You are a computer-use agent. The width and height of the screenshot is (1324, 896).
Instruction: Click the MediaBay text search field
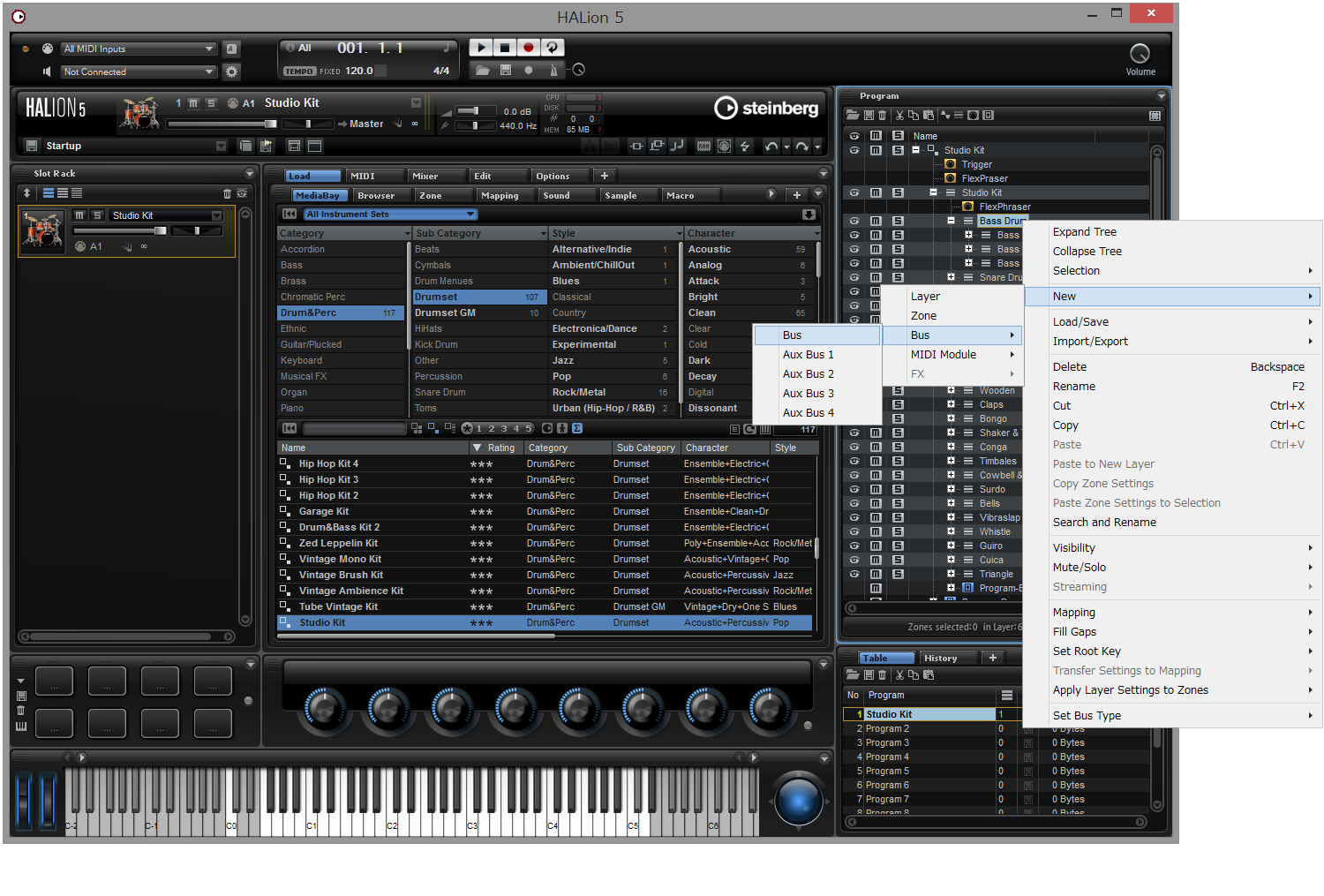pyautogui.click(x=354, y=428)
